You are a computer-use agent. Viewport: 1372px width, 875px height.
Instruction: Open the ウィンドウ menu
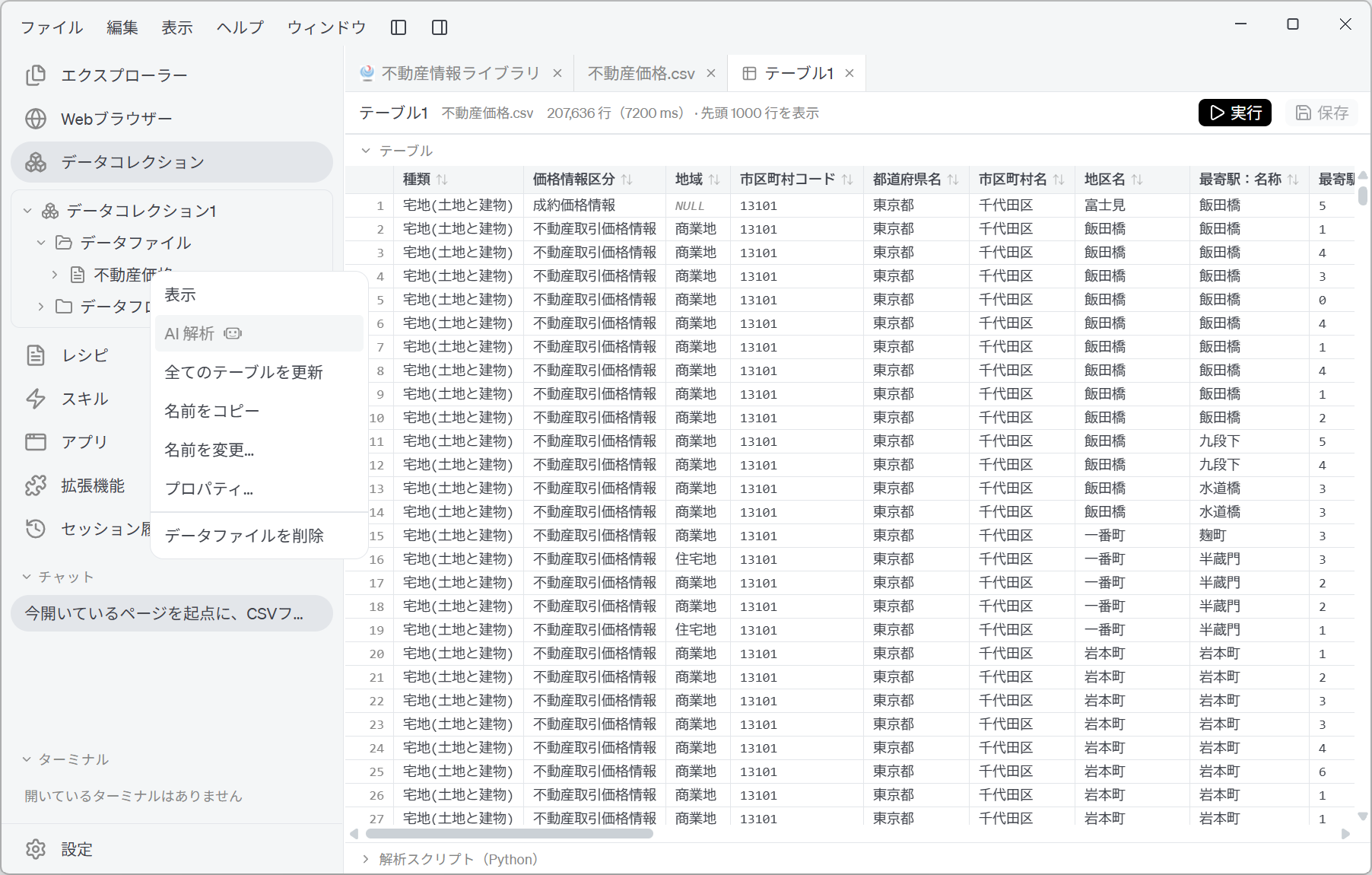pyautogui.click(x=327, y=27)
